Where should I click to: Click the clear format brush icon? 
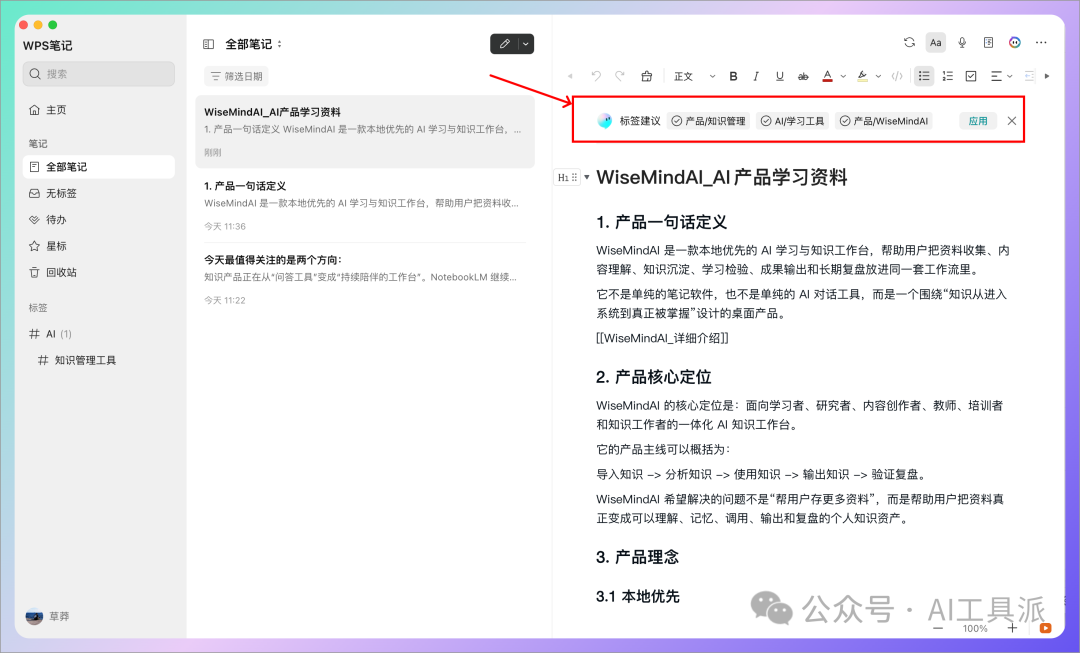pos(646,76)
